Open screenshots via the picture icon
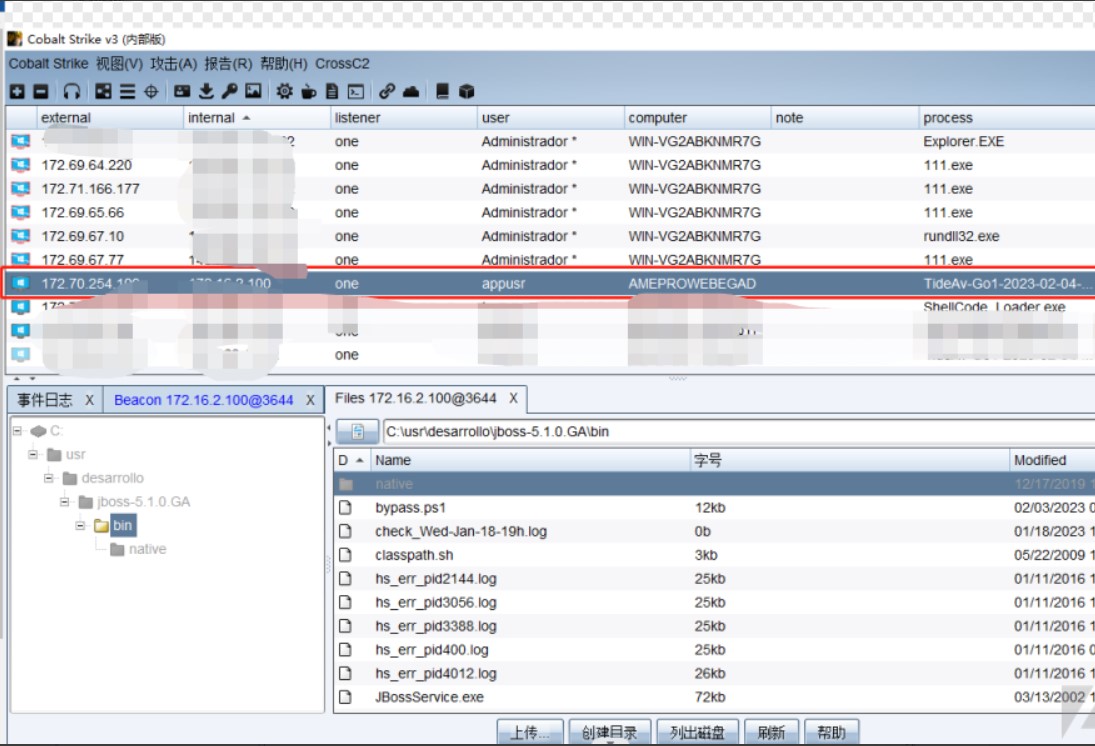Image resolution: width=1095 pixels, height=746 pixels. point(253,91)
